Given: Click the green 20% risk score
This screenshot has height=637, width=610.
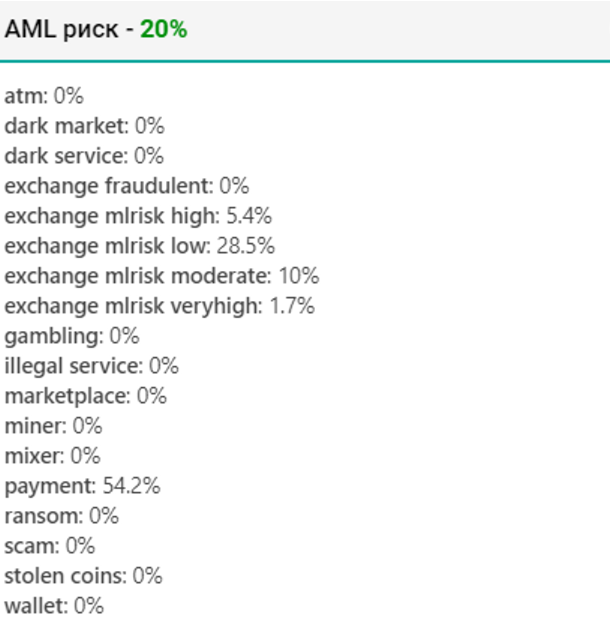Looking at the screenshot, I should pos(163,30).
